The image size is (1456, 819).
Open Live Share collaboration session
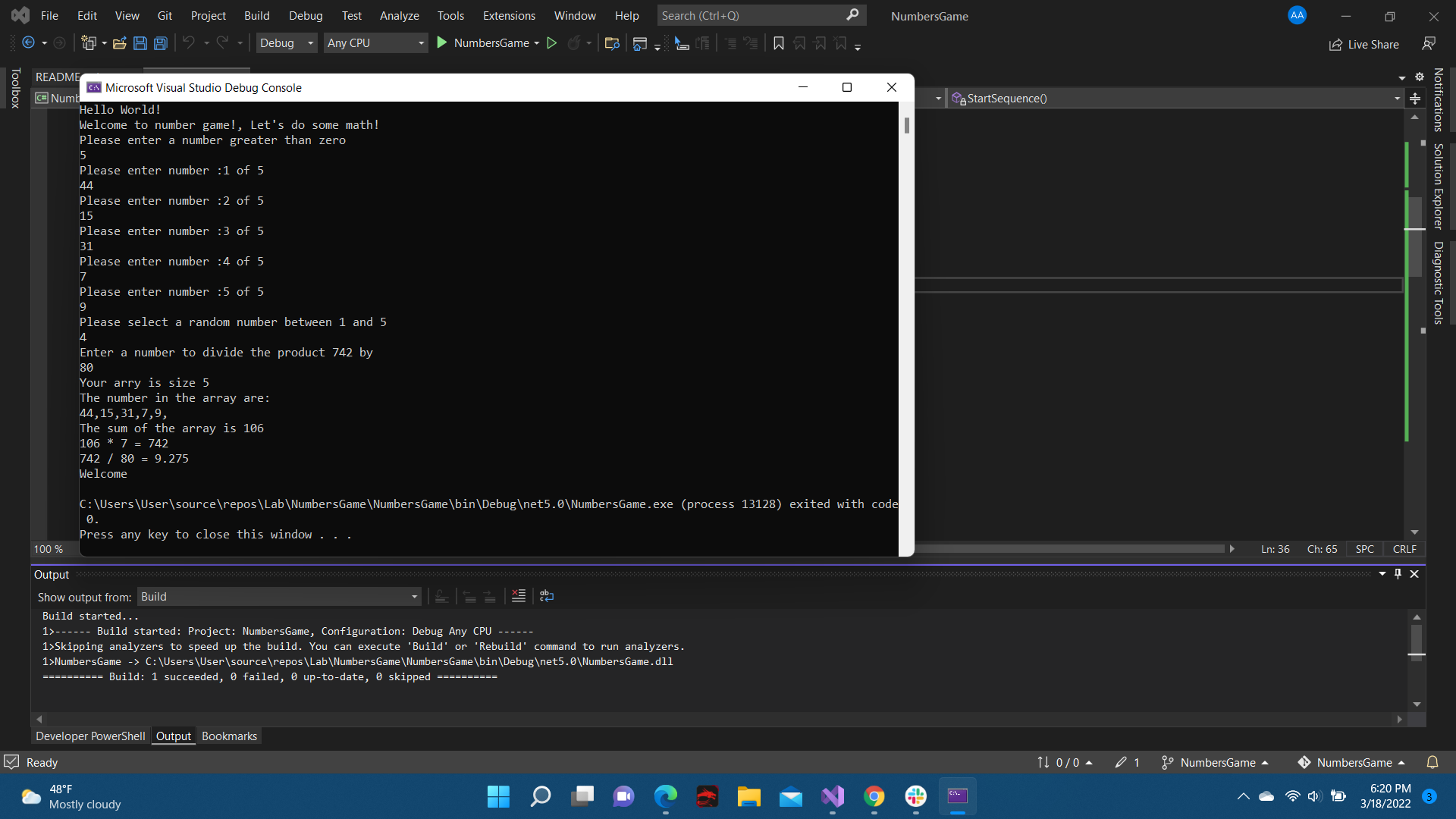click(1363, 44)
